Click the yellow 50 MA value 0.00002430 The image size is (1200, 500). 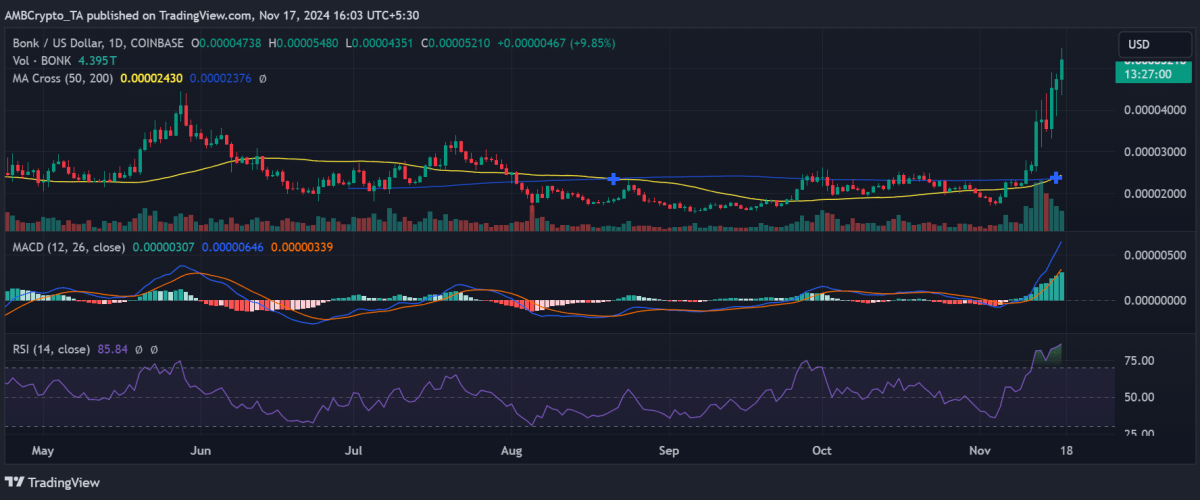(150, 78)
